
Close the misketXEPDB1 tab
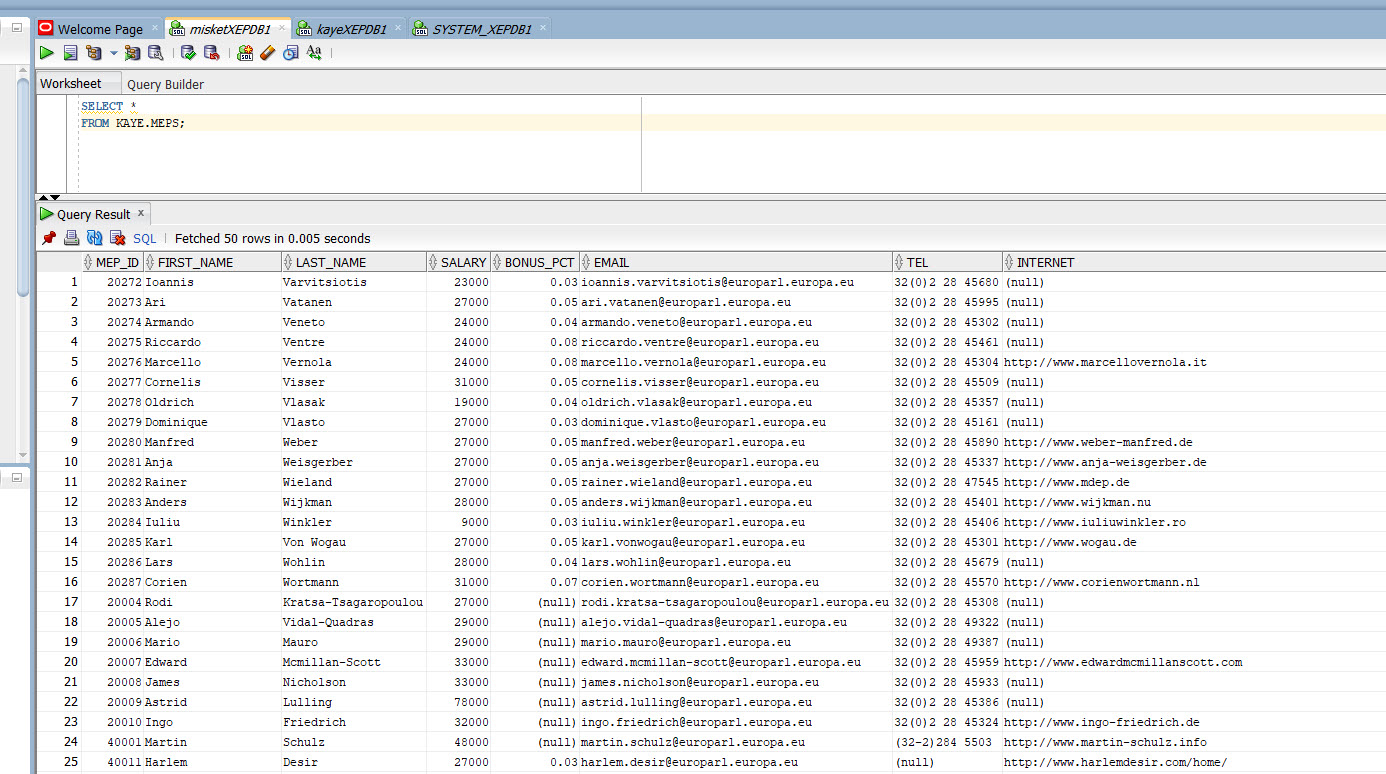point(283,28)
